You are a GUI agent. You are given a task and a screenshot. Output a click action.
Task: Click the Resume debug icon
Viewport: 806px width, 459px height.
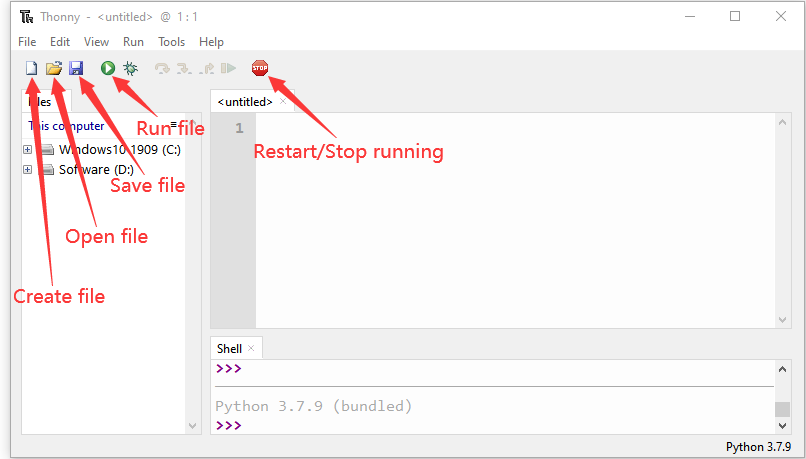click(x=228, y=68)
